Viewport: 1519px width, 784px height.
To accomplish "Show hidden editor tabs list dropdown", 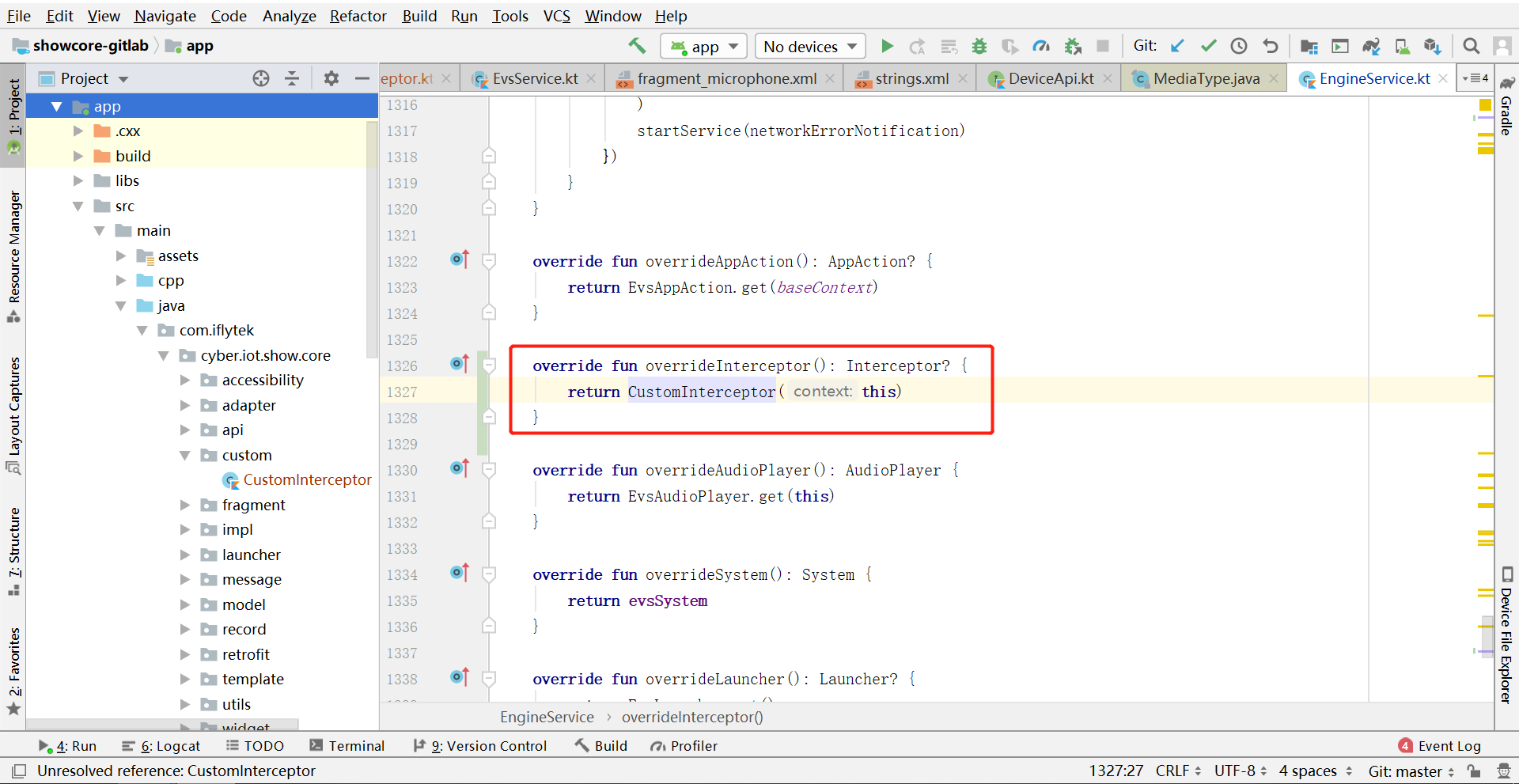I will pos(1475,78).
